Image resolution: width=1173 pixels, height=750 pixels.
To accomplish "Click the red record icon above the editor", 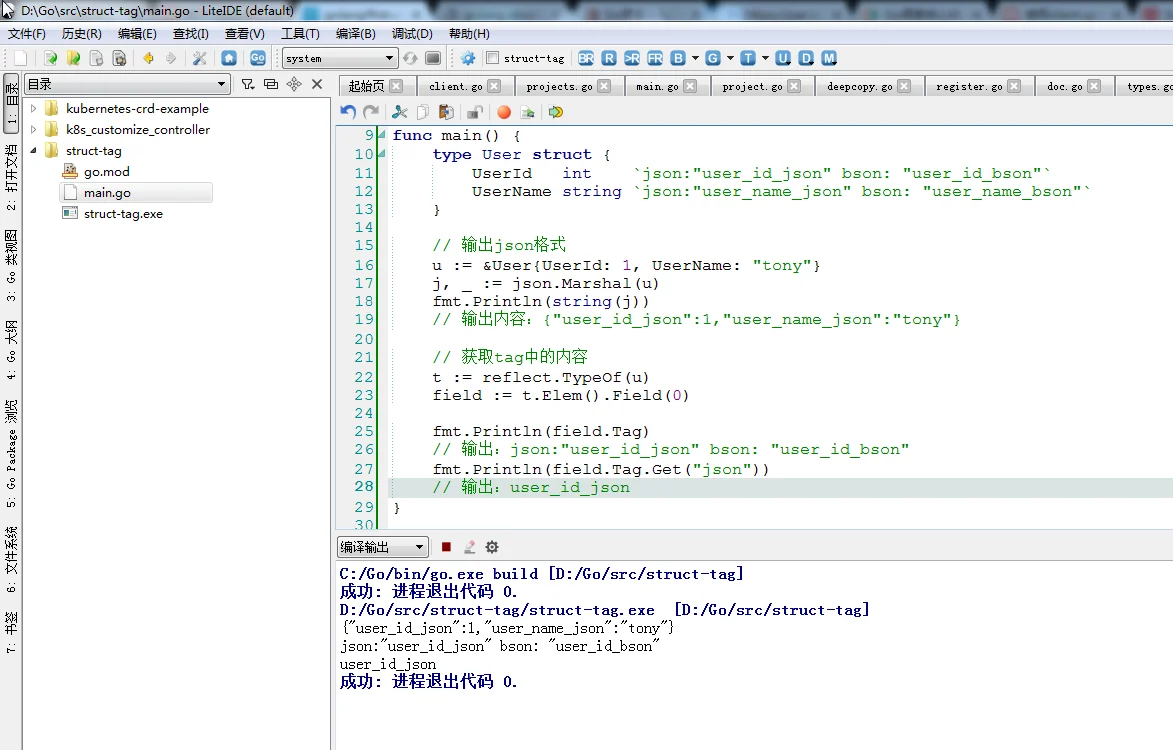I will point(503,112).
